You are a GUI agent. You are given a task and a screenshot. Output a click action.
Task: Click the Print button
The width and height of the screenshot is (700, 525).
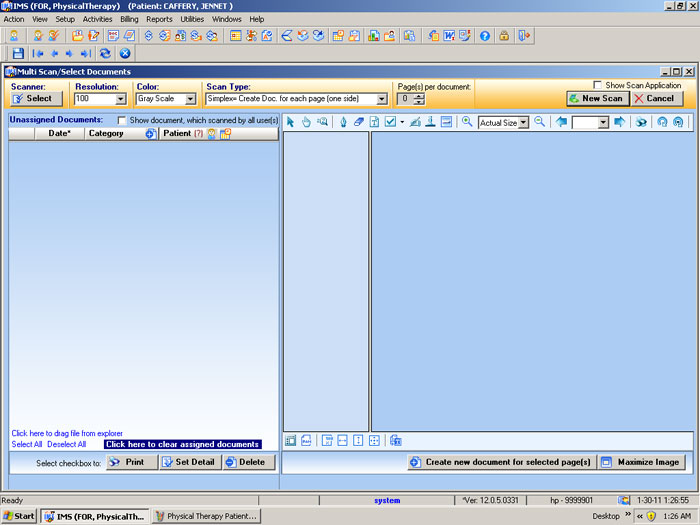(132, 462)
